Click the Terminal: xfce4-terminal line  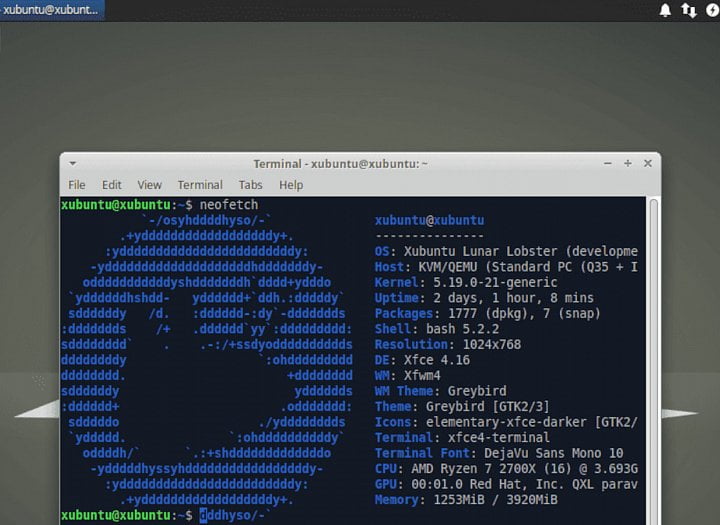pos(462,438)
